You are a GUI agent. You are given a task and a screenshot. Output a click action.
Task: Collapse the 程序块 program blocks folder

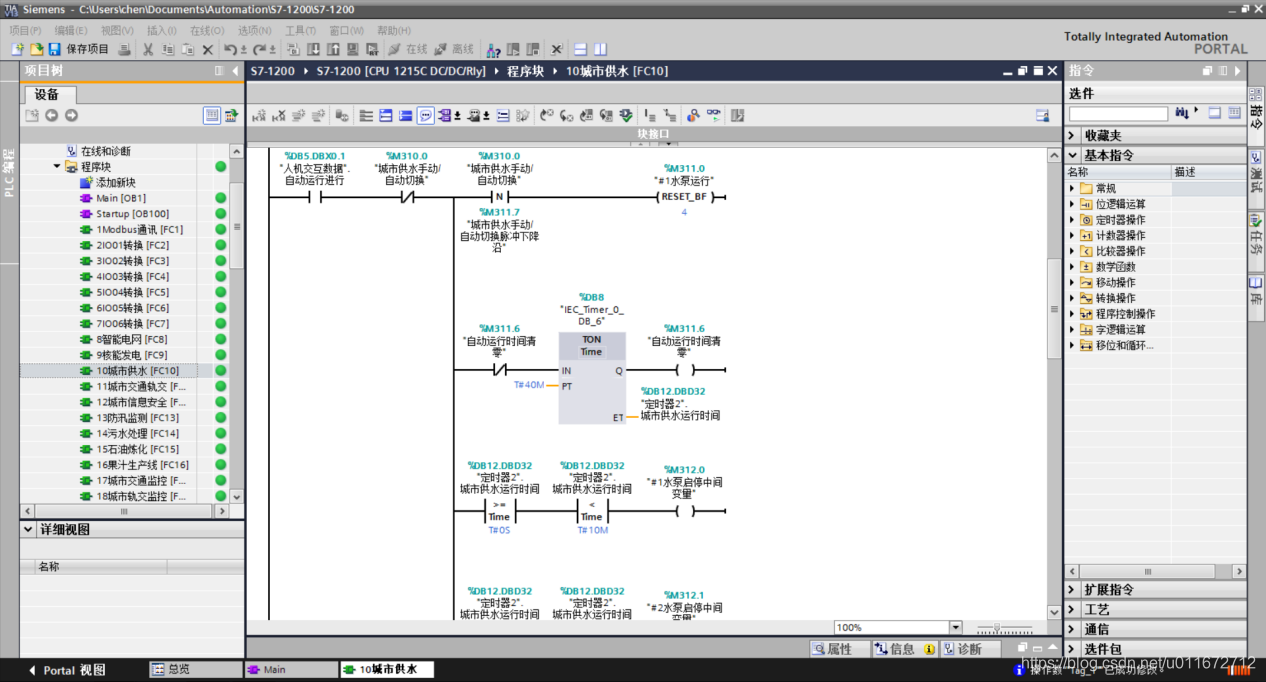coord(57,167)
